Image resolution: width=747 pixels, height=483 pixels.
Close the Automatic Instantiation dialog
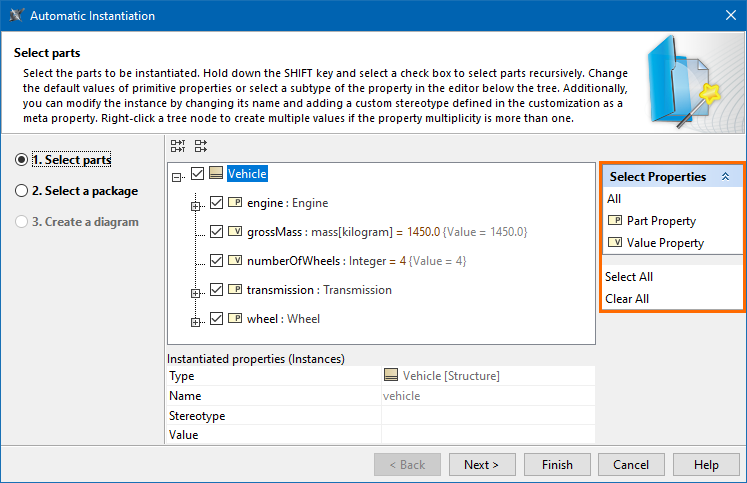coord(731,15)
